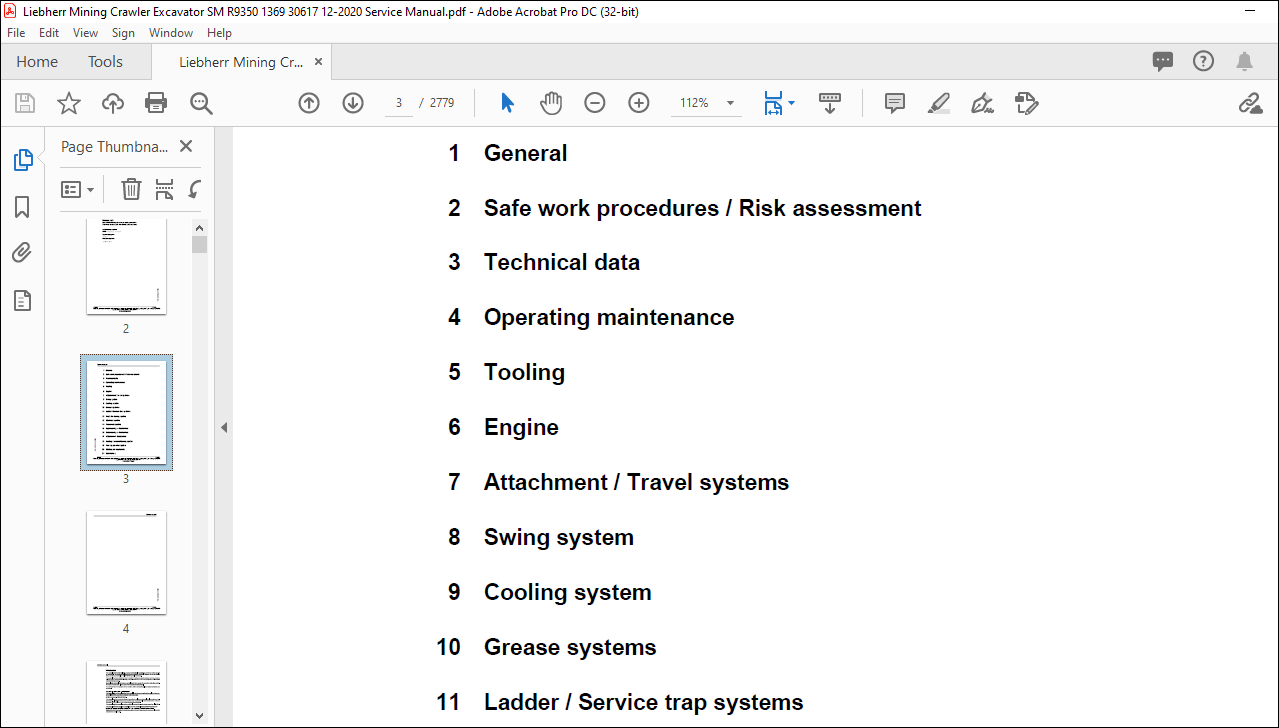Click the 'General' heading text
Image resolution: width=1279 pixels, height=728 pixels.
[x=526, y=153]
